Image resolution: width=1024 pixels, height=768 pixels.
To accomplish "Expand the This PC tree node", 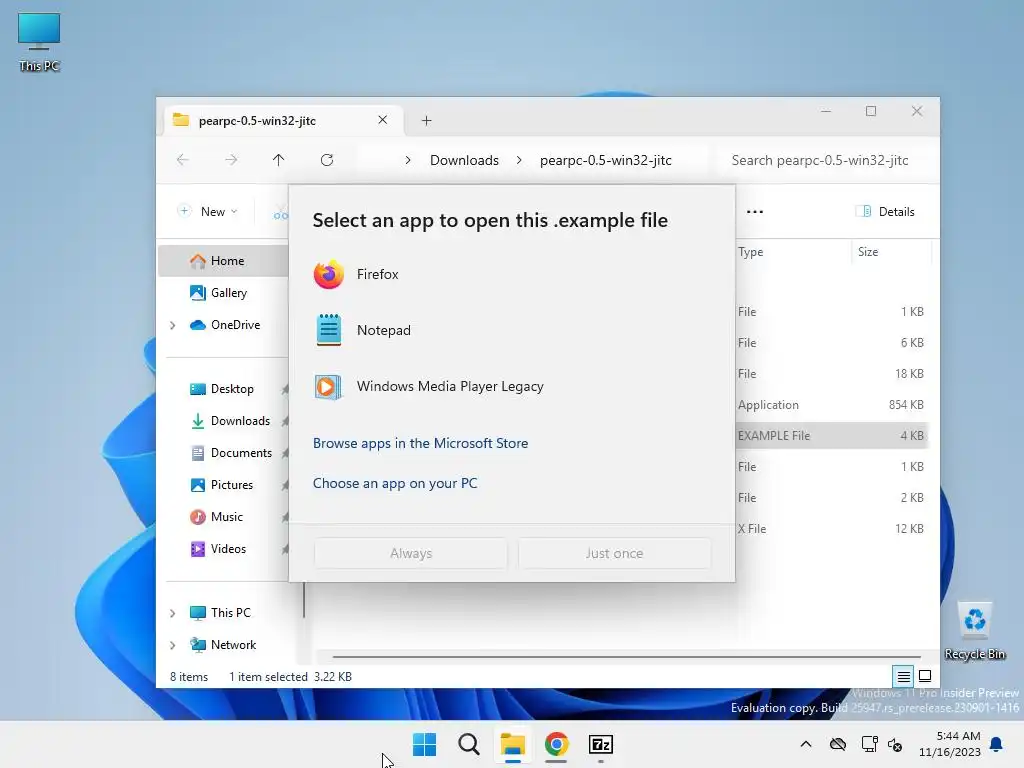I will click(172, 613).
